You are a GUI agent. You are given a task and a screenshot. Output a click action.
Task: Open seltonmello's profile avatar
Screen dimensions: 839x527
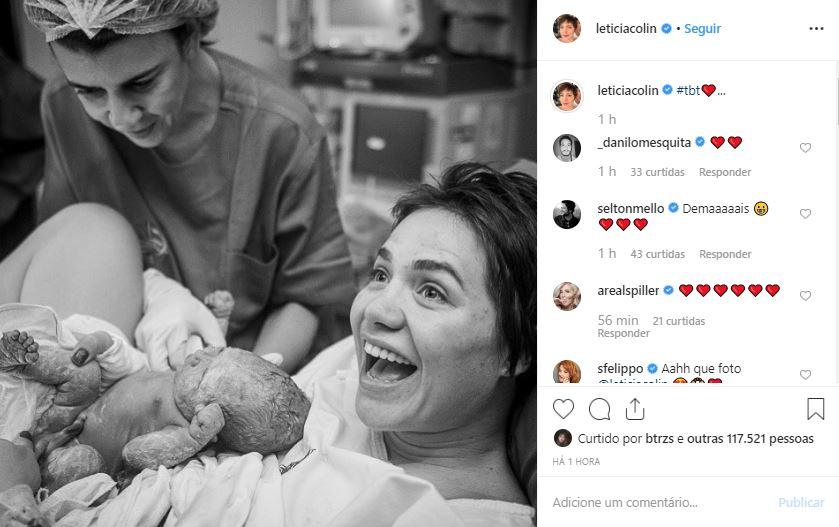(x=567, y=214)
